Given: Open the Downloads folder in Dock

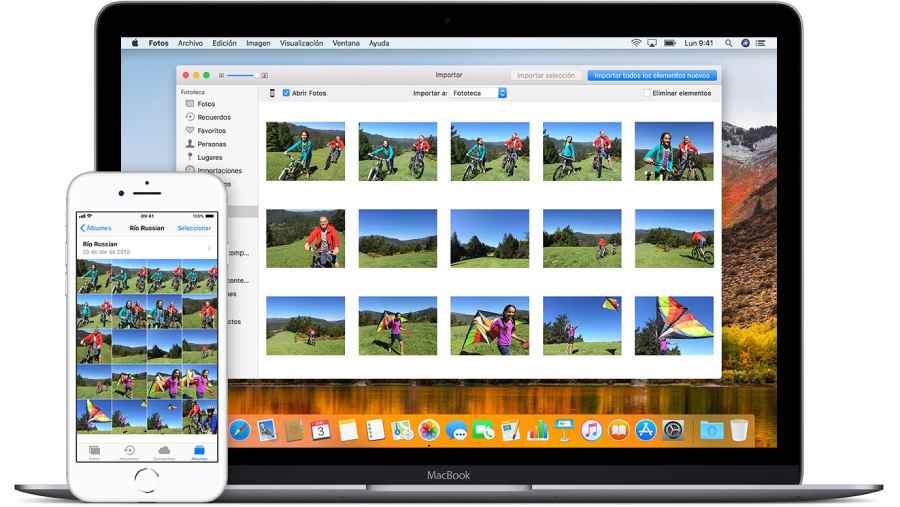Looking at the screenshot, I should point(712,430).
